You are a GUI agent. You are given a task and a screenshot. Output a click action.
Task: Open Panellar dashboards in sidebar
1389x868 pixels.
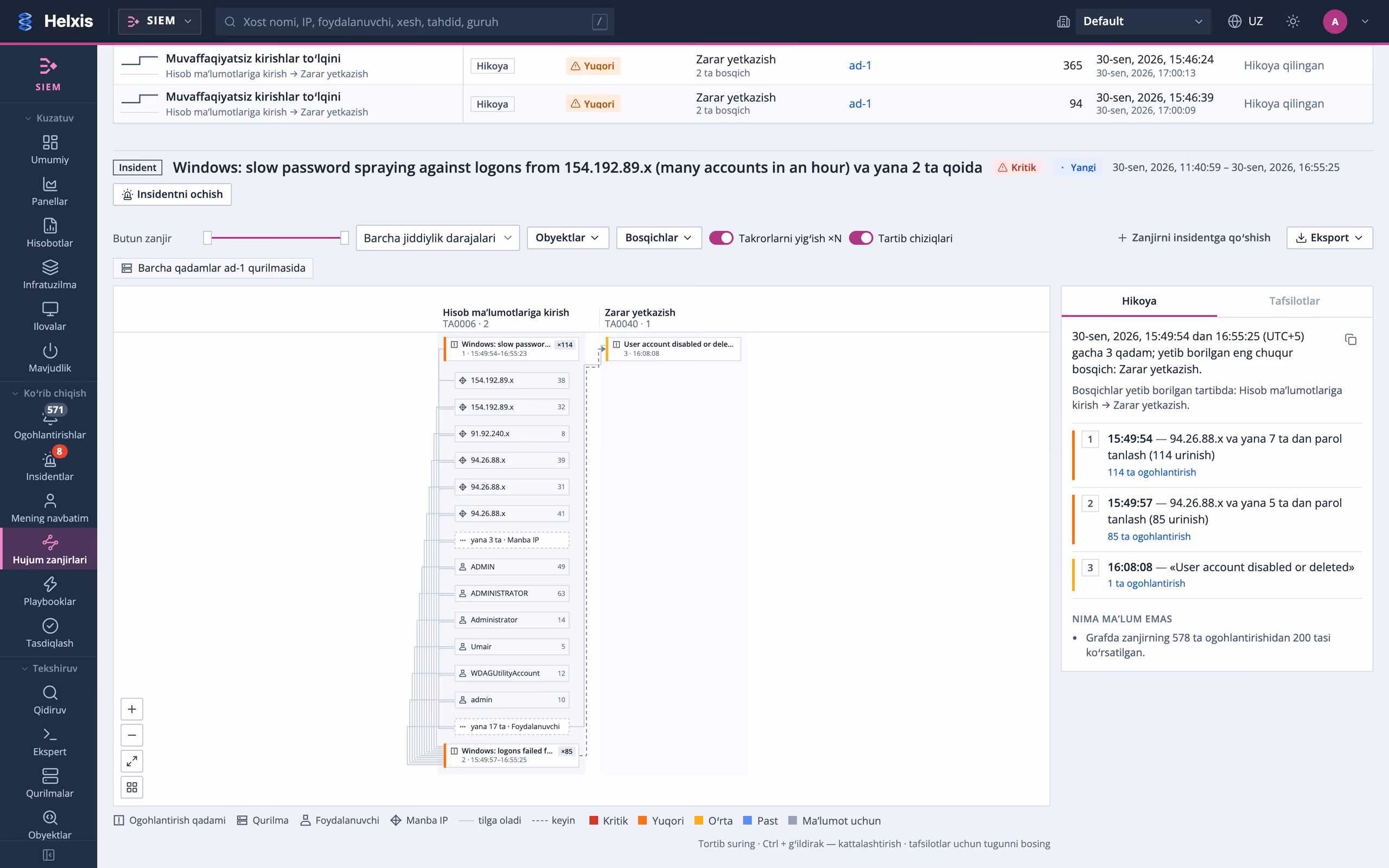(x=49, y=192)
